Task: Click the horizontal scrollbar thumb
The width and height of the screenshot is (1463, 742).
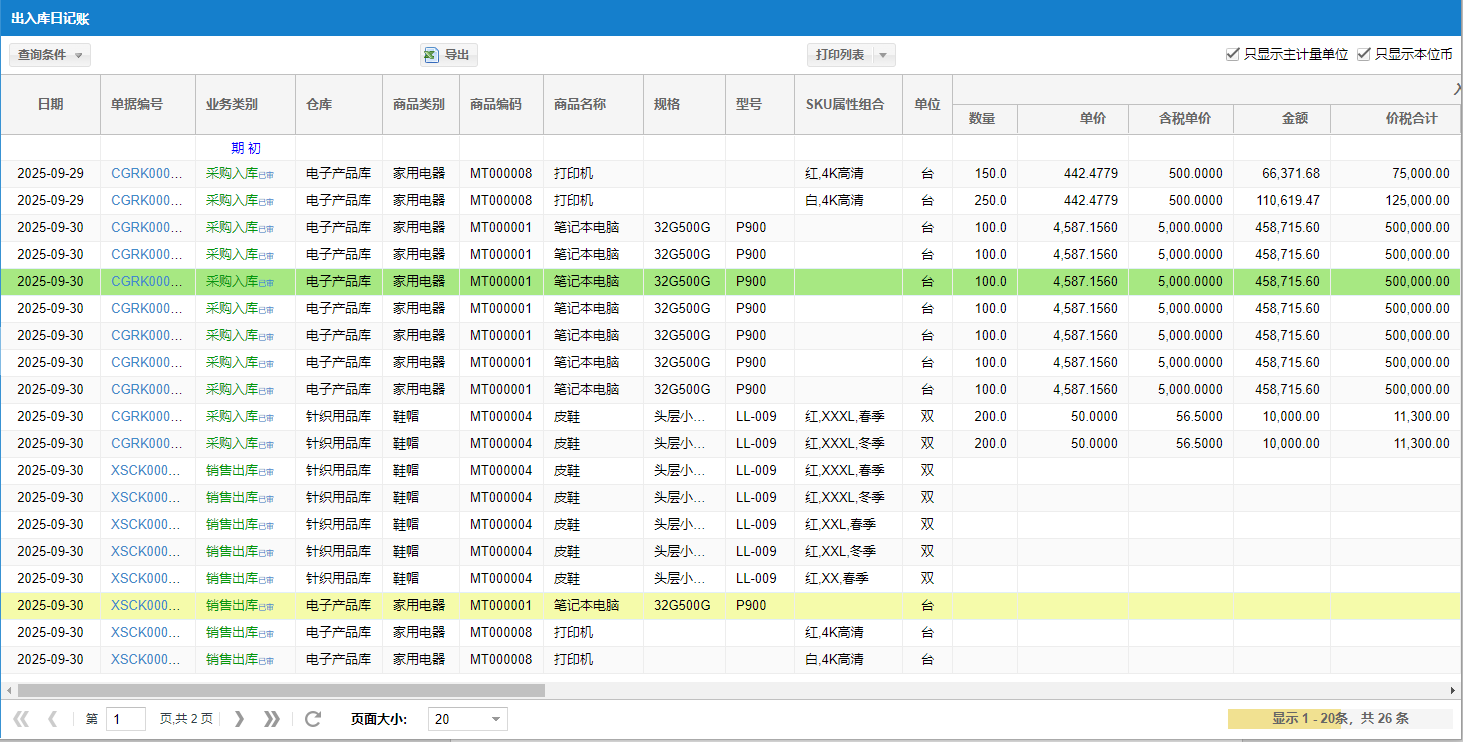Action: [x=280, y=690]
